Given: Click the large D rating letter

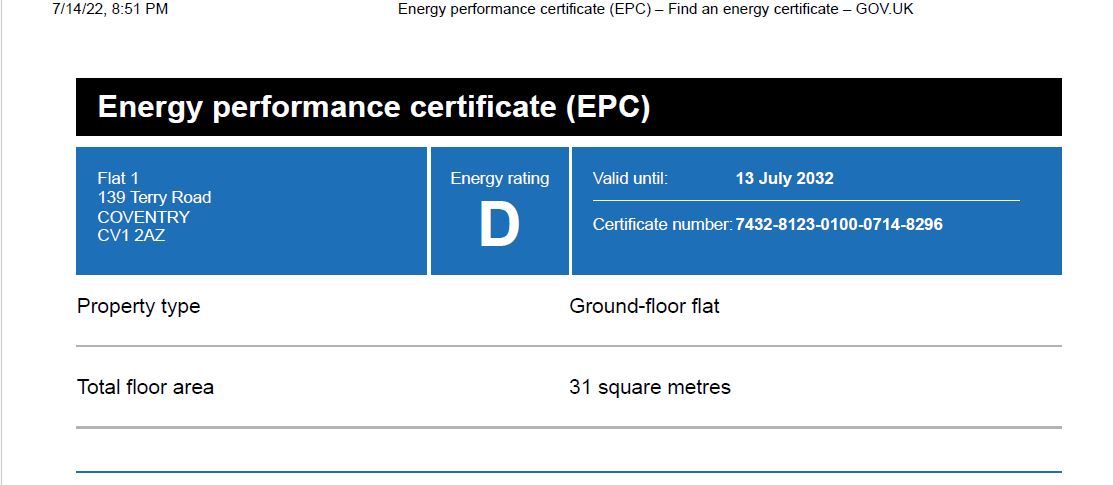Looking at the screenshot, I should [499, 227].
